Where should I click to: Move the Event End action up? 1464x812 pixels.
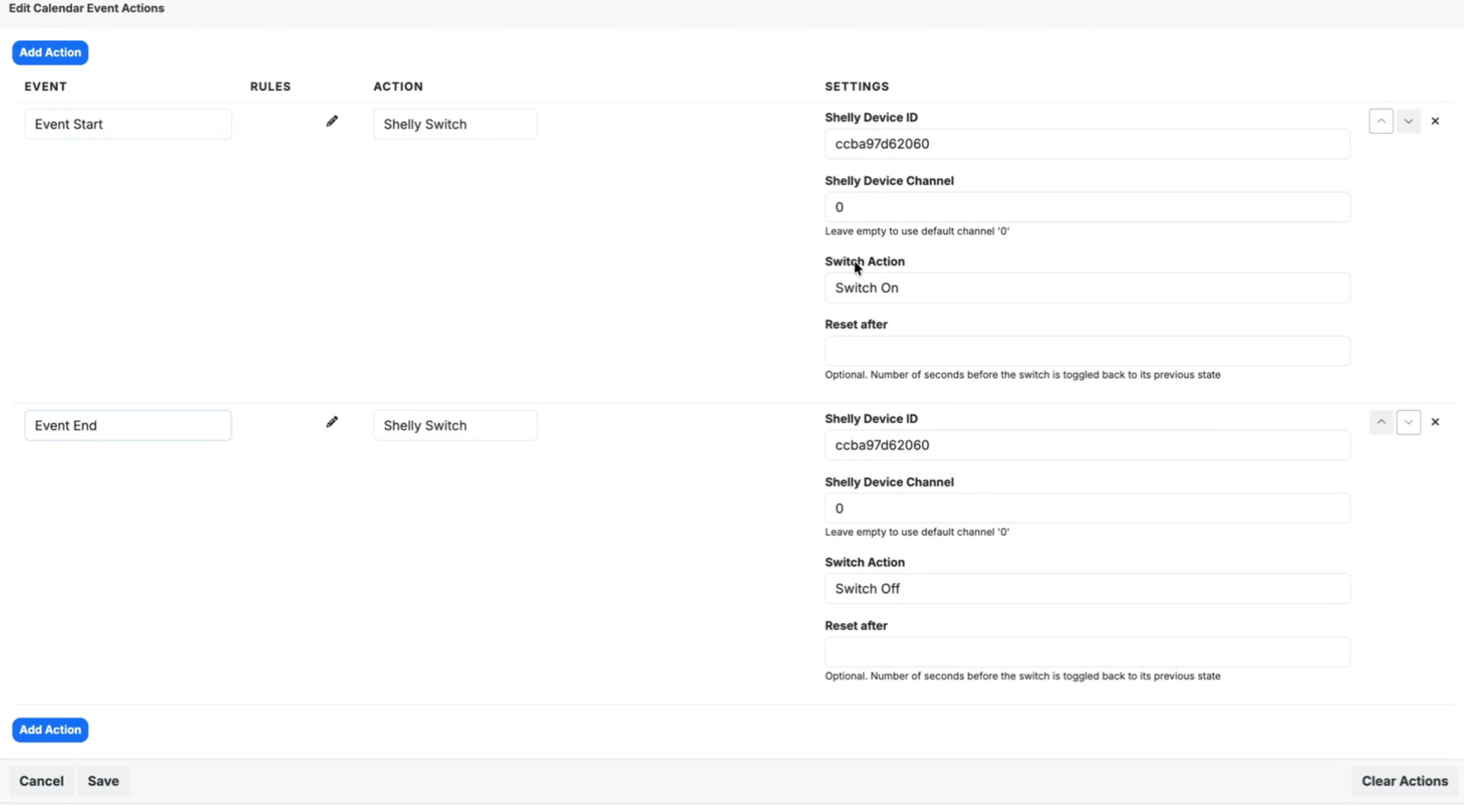tap(1381, 422)
